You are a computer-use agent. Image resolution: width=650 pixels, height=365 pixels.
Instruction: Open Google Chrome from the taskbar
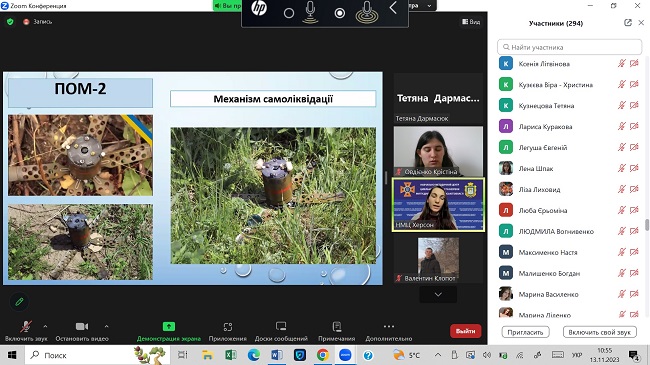pyautogui.click(x=323, y=355)
